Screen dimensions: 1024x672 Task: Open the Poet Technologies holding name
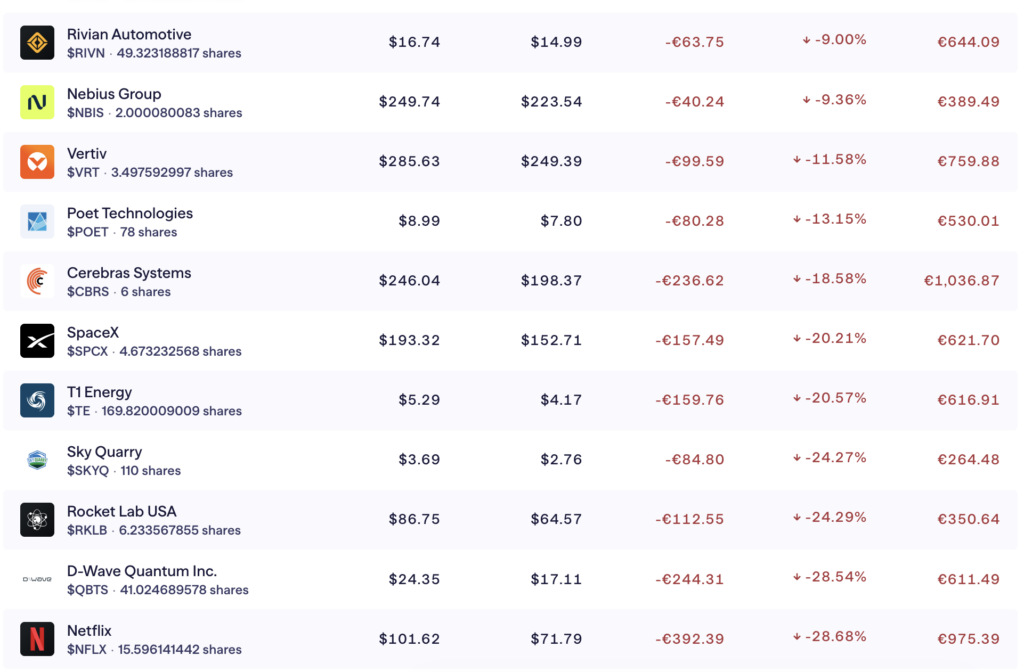pyautogui.click(x=130, y=214)
